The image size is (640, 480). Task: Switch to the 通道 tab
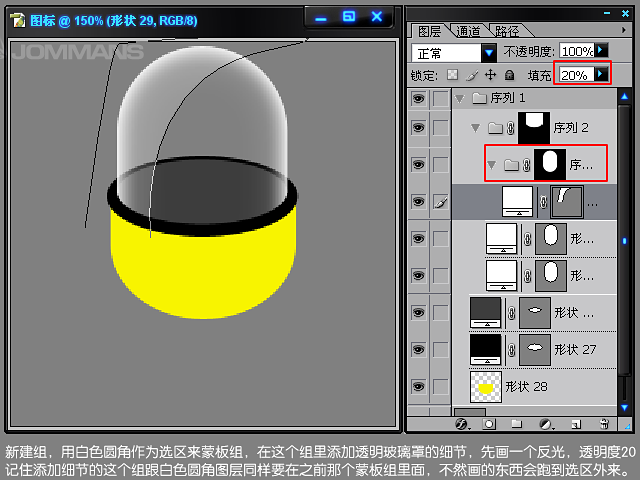470,31
